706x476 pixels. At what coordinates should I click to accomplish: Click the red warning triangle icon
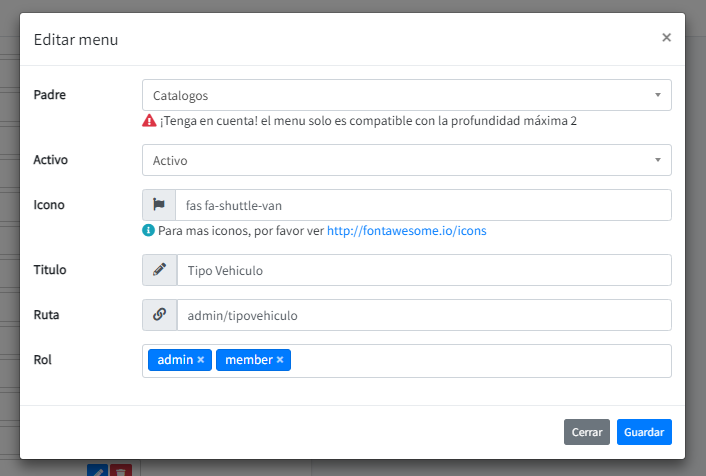click(x=149, y=121)
